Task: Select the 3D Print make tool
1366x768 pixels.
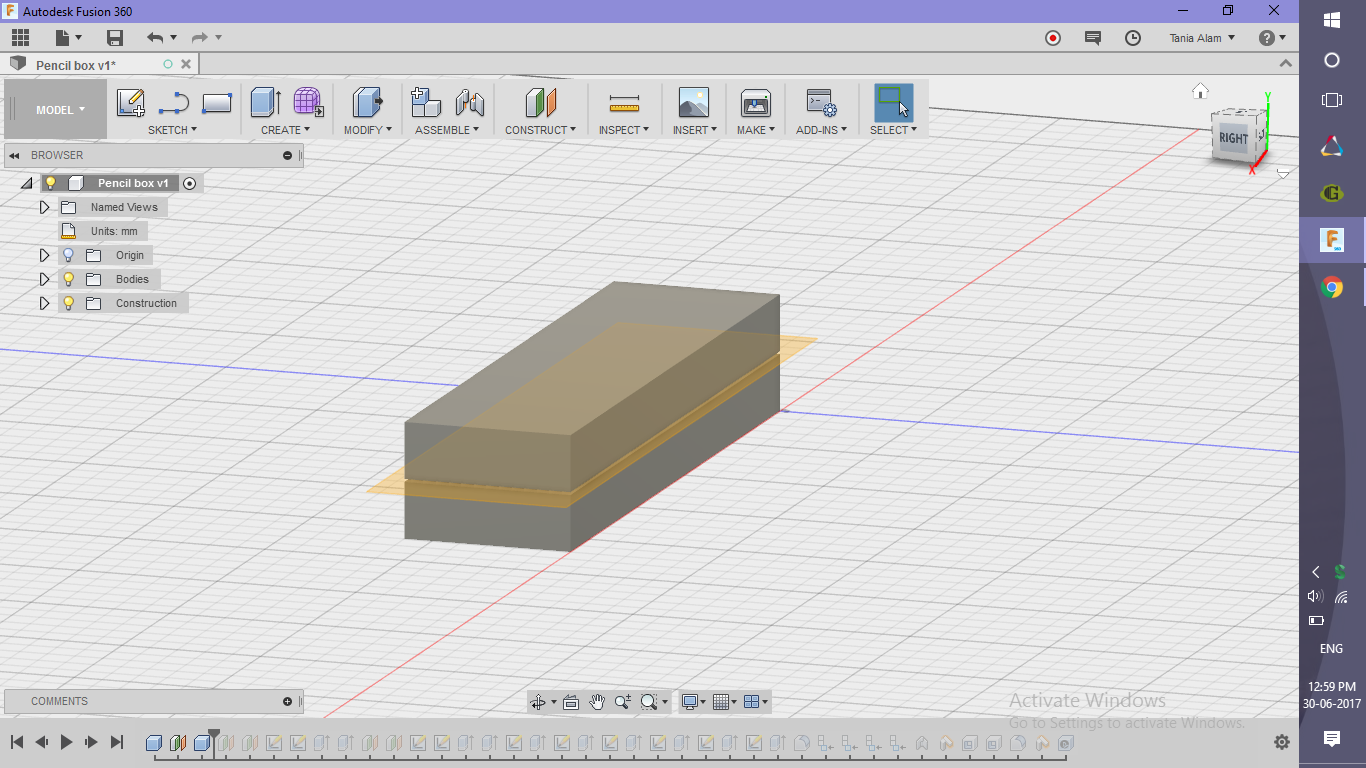Action: (x=755, y=103)
